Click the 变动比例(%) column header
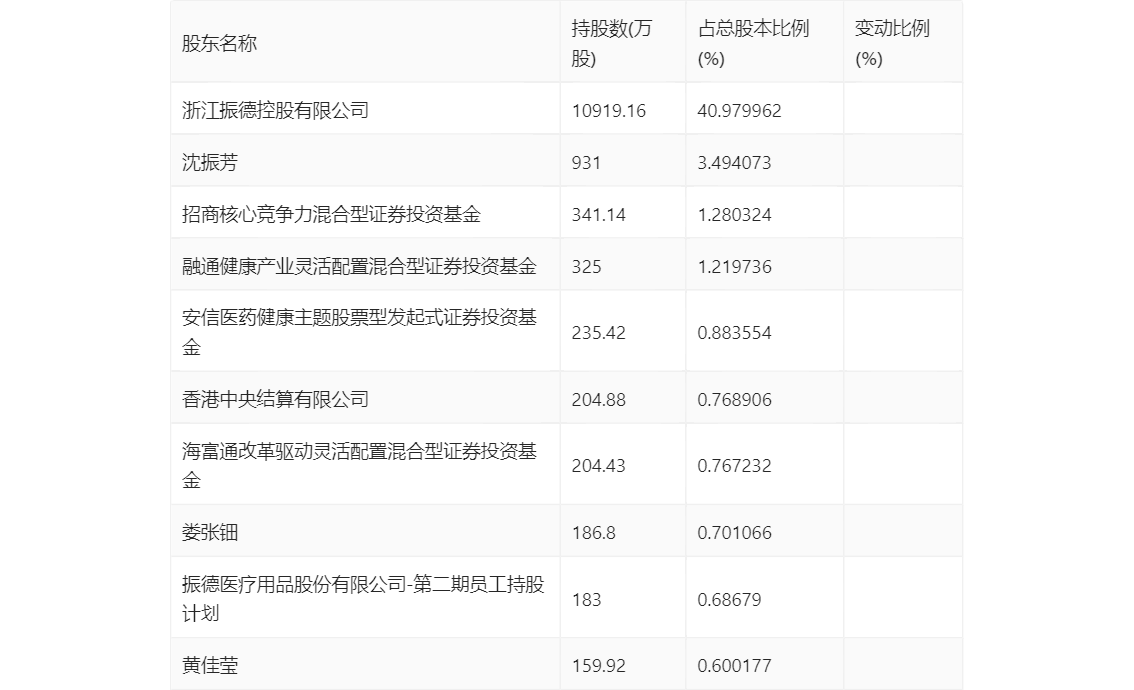Viewport: 1134px width, 690px height. tap(892, 43)
